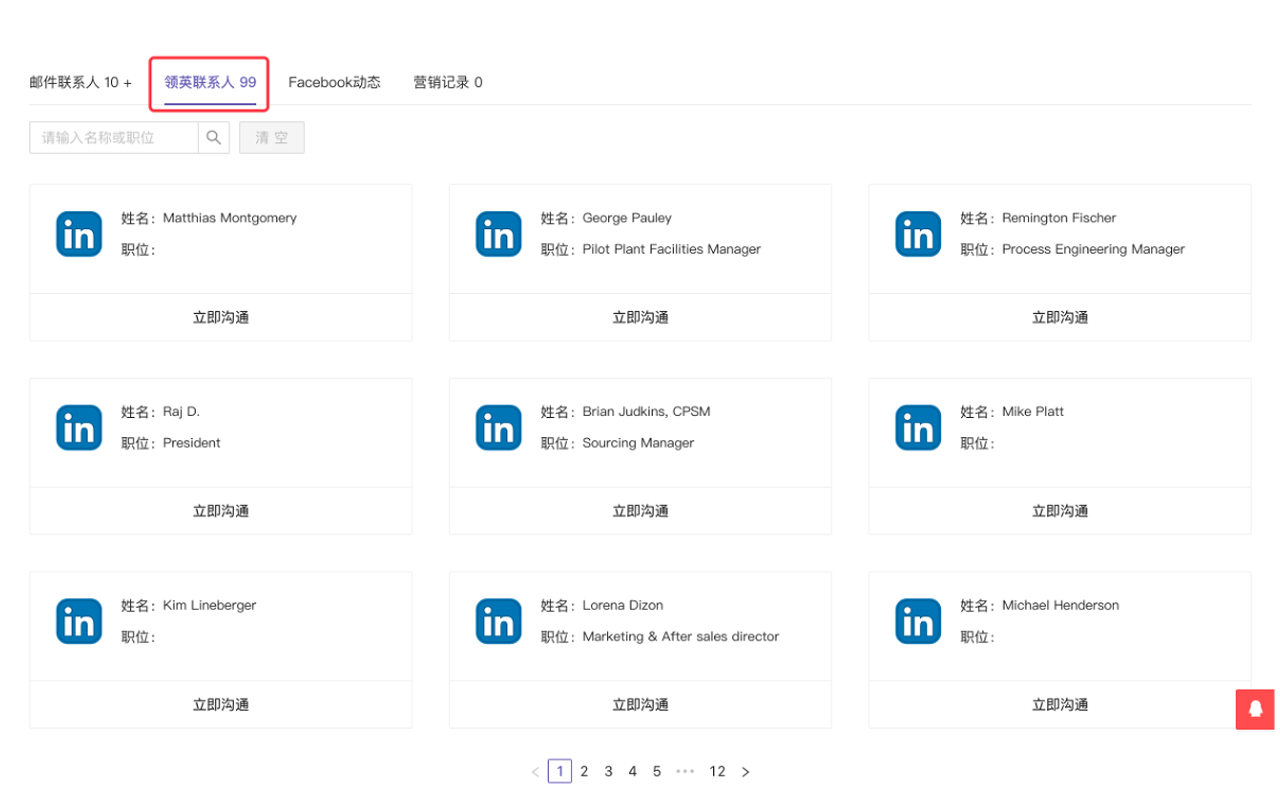
Task: Click 立即沟通 under Kim Lineberger
Action: pos(220,704)
